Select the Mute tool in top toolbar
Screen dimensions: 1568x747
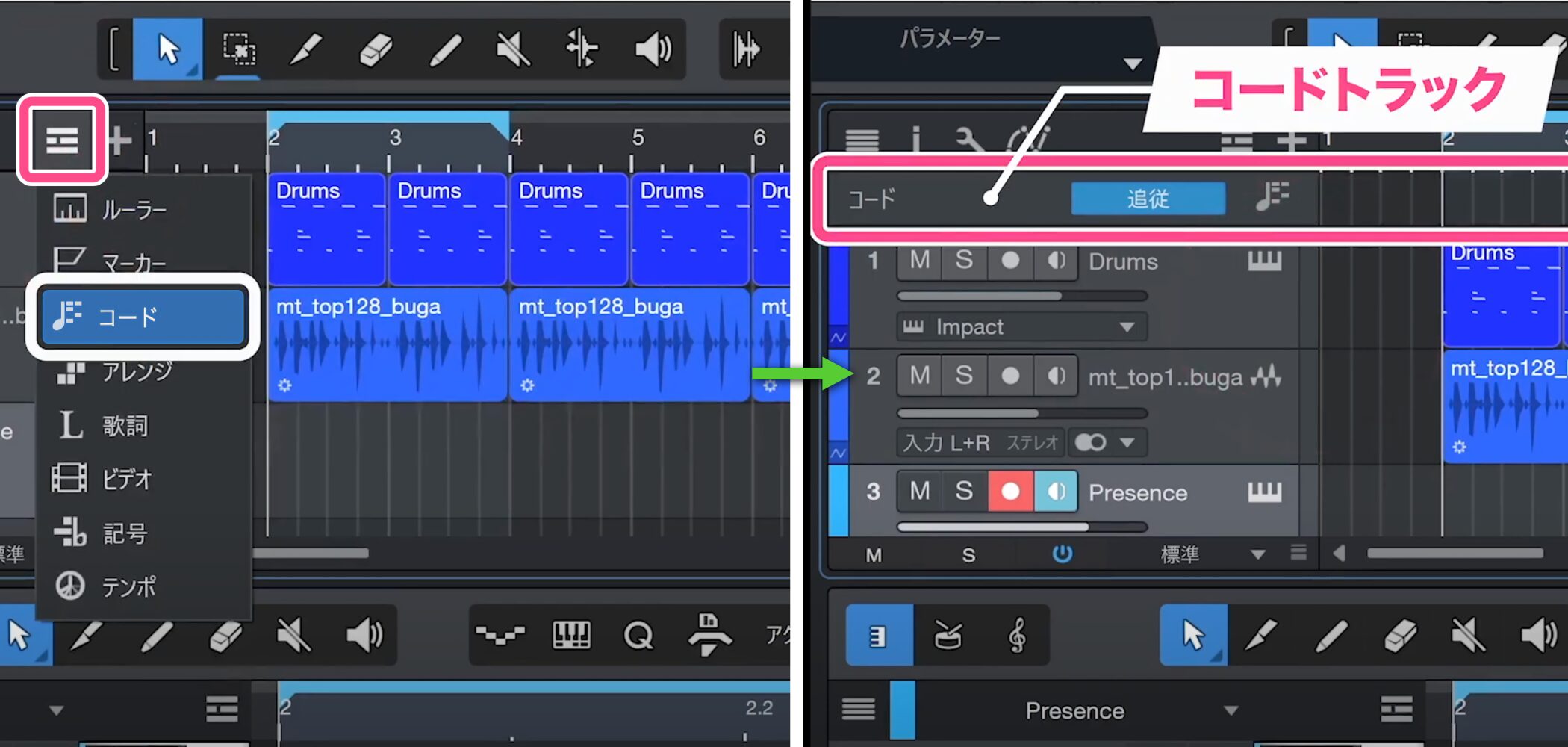pos(513,50)
